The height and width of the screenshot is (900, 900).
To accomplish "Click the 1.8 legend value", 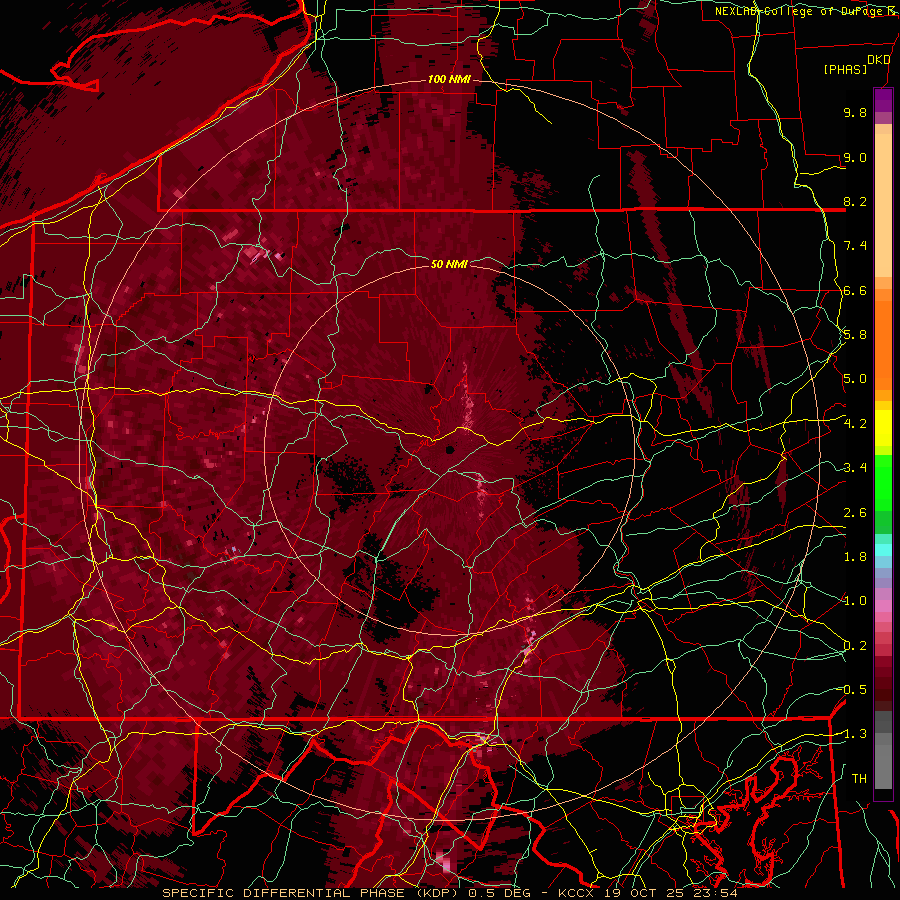I will click(x=855, y=557).
